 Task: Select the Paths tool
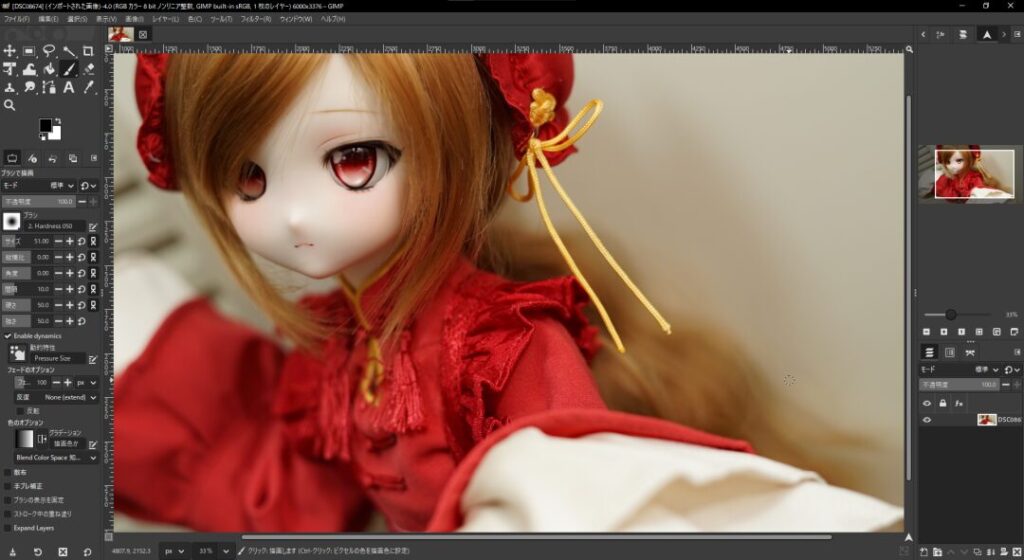click(49, 87)
